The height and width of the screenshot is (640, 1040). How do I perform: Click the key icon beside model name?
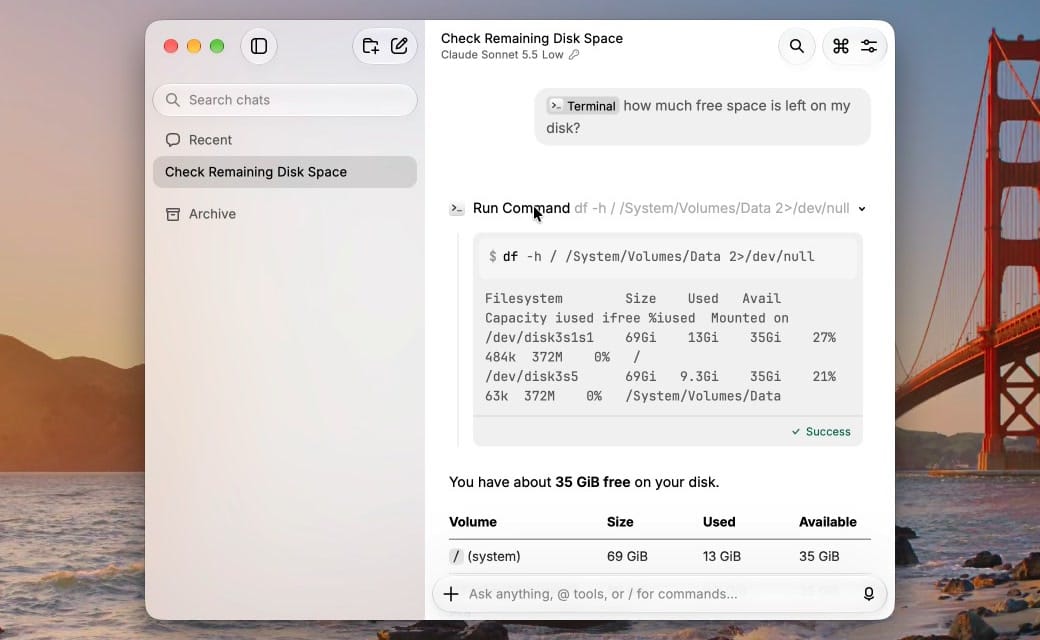click(x=574, y=55)
